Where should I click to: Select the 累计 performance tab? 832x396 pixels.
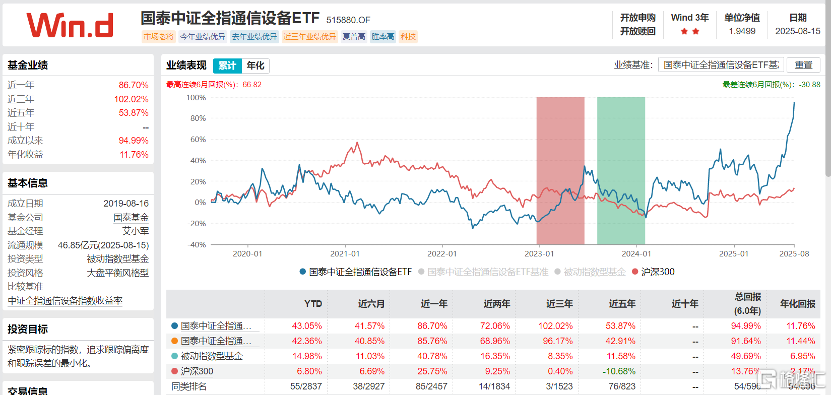228,66
